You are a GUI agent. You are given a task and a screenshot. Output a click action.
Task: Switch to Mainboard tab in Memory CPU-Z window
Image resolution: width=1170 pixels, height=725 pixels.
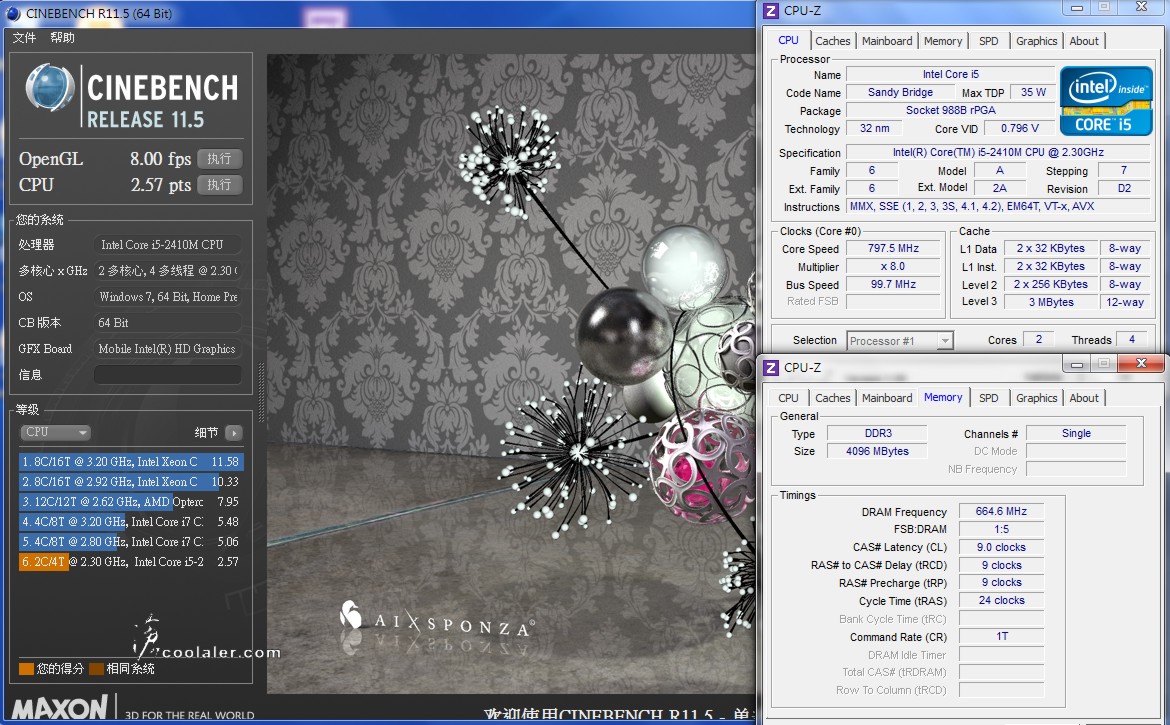pos(886,398)
